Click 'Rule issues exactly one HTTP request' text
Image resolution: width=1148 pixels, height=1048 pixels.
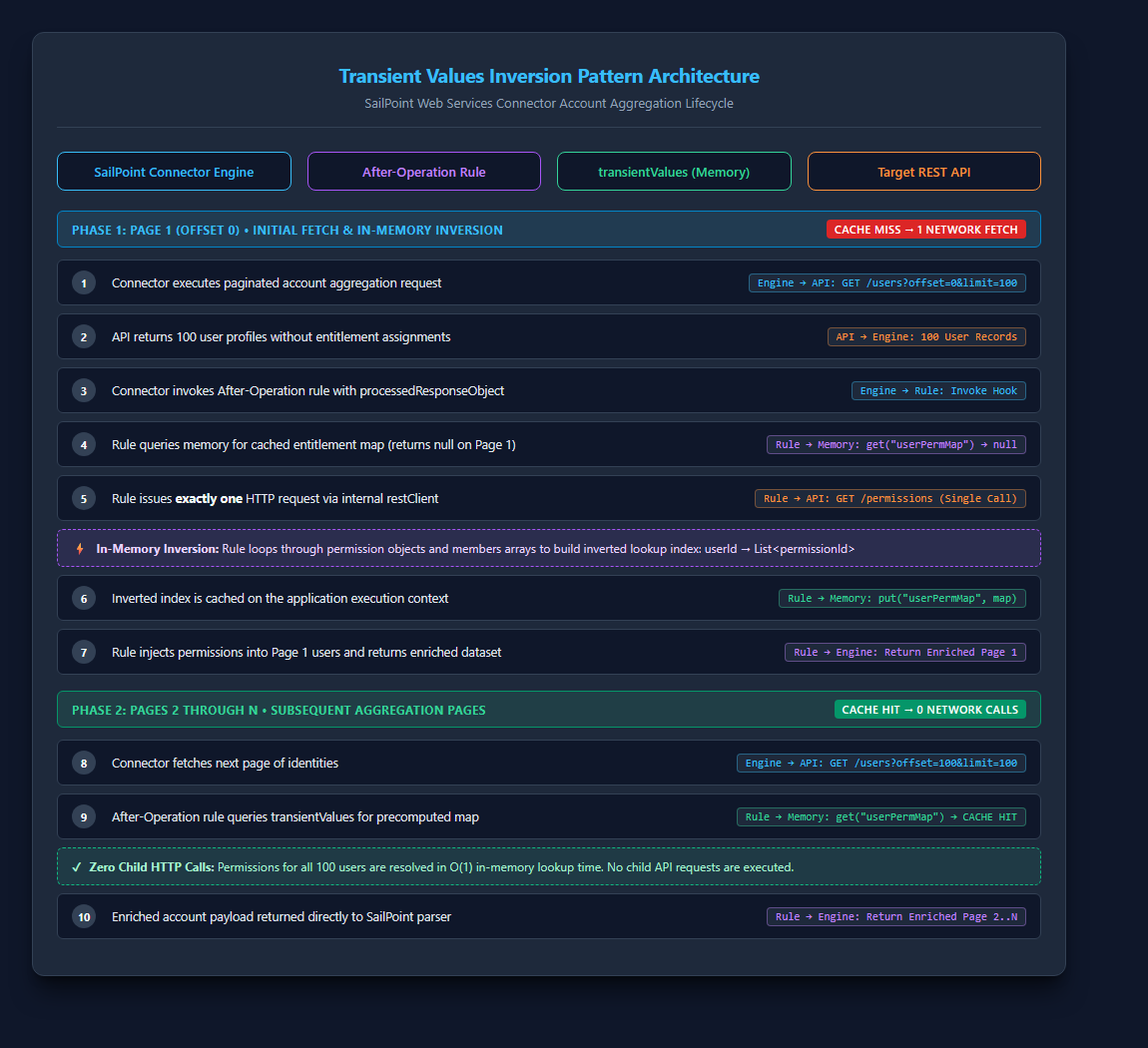click(276, 499)
